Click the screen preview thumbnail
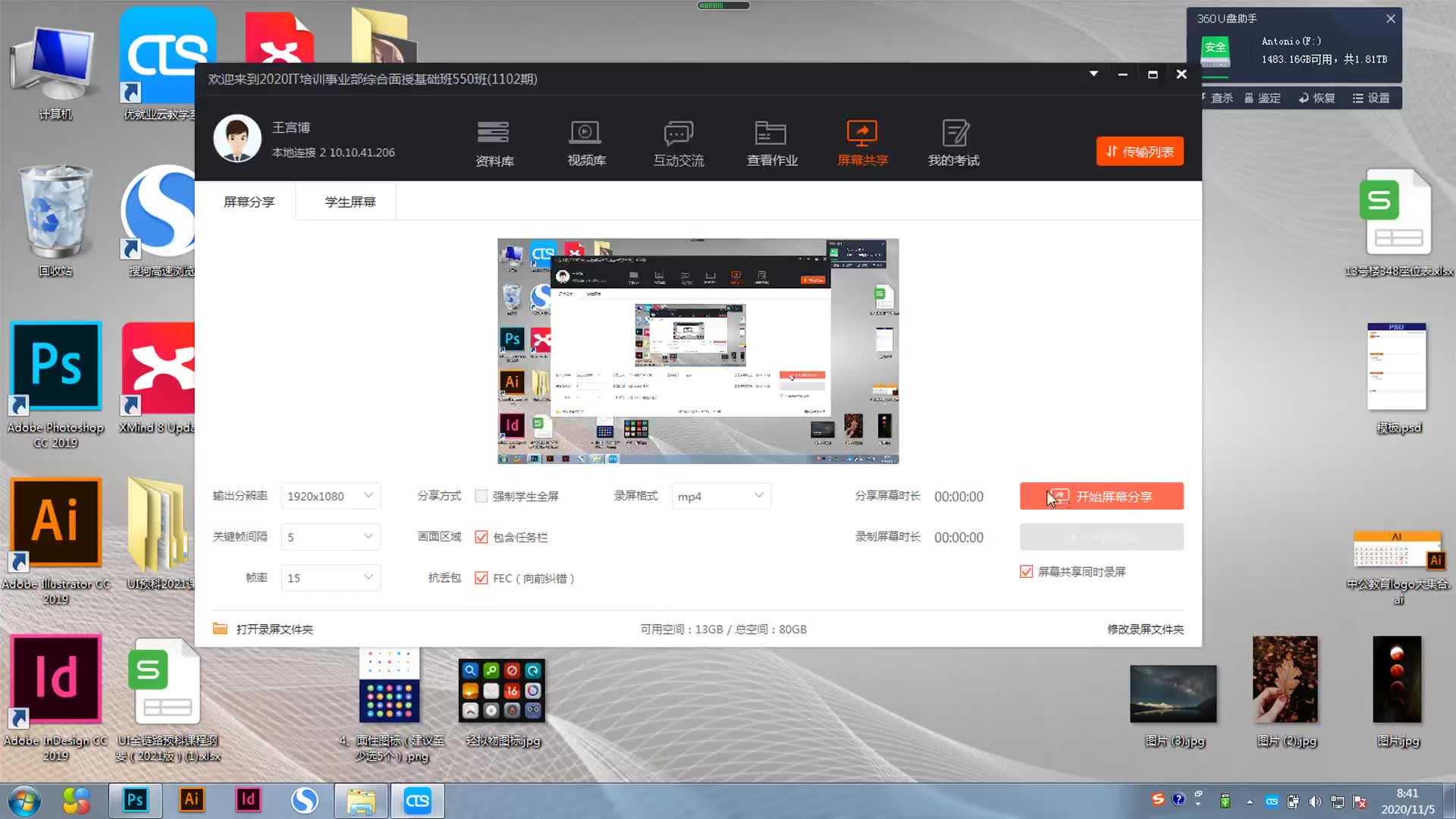1456x819 pixels. [x=698, y=351]
